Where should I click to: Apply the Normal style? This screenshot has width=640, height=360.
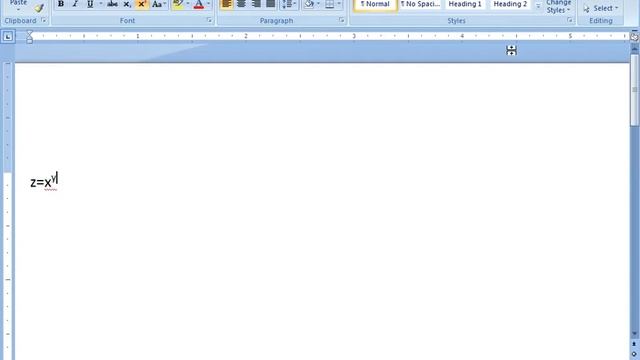(375, 4)
